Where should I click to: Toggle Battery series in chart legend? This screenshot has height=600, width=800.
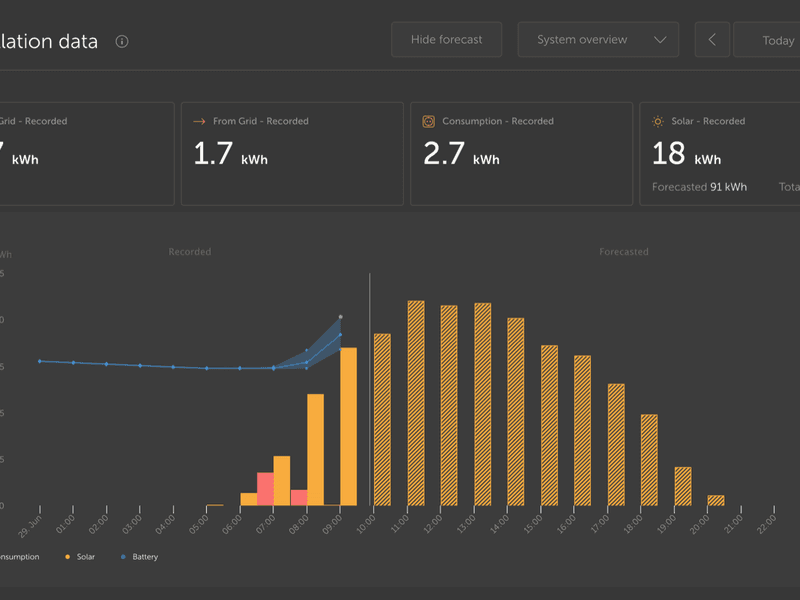click(139, 557)
